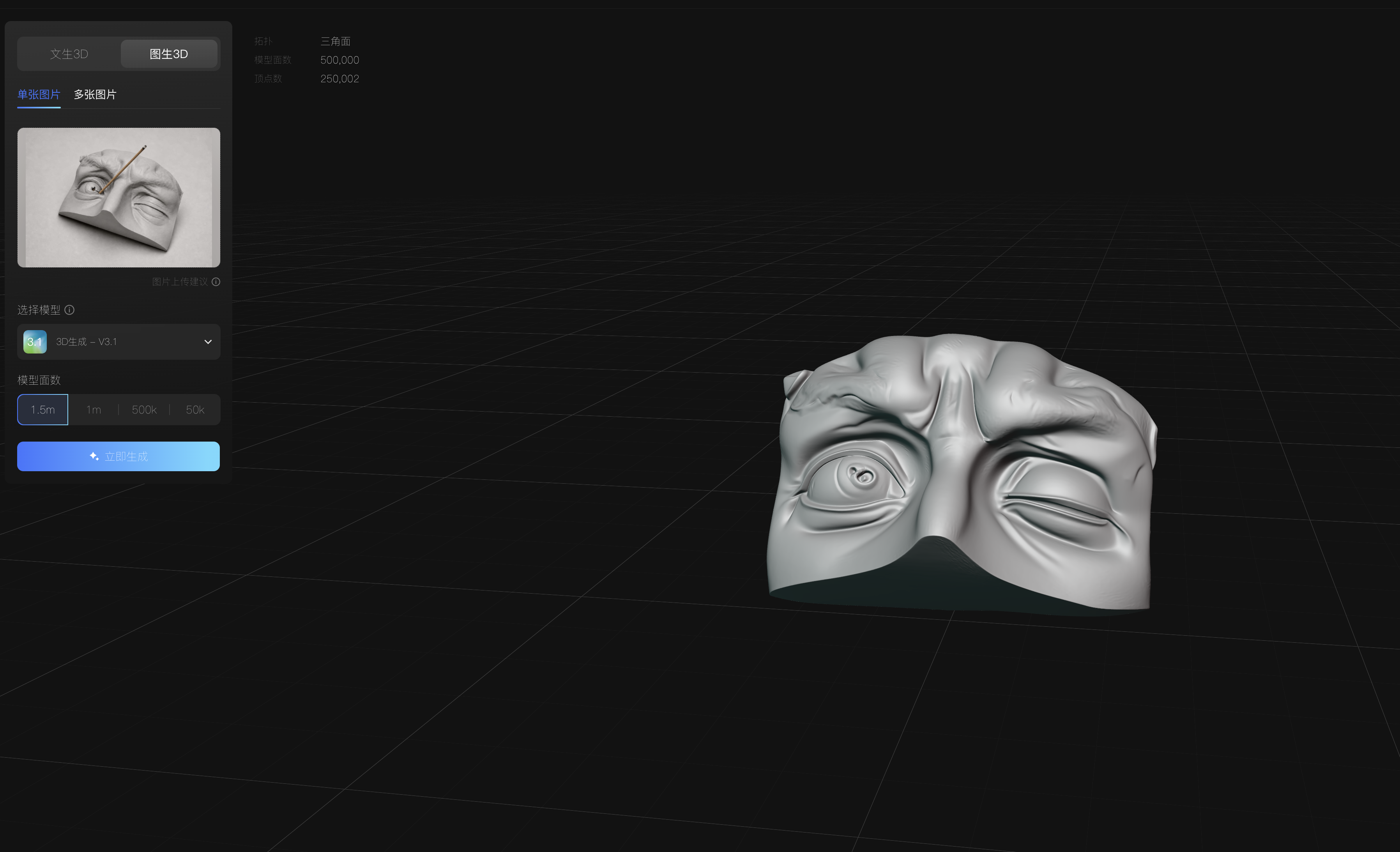Click the 顶点数 label
This screenshot has height=852, width=1400.
coord(268,78)
